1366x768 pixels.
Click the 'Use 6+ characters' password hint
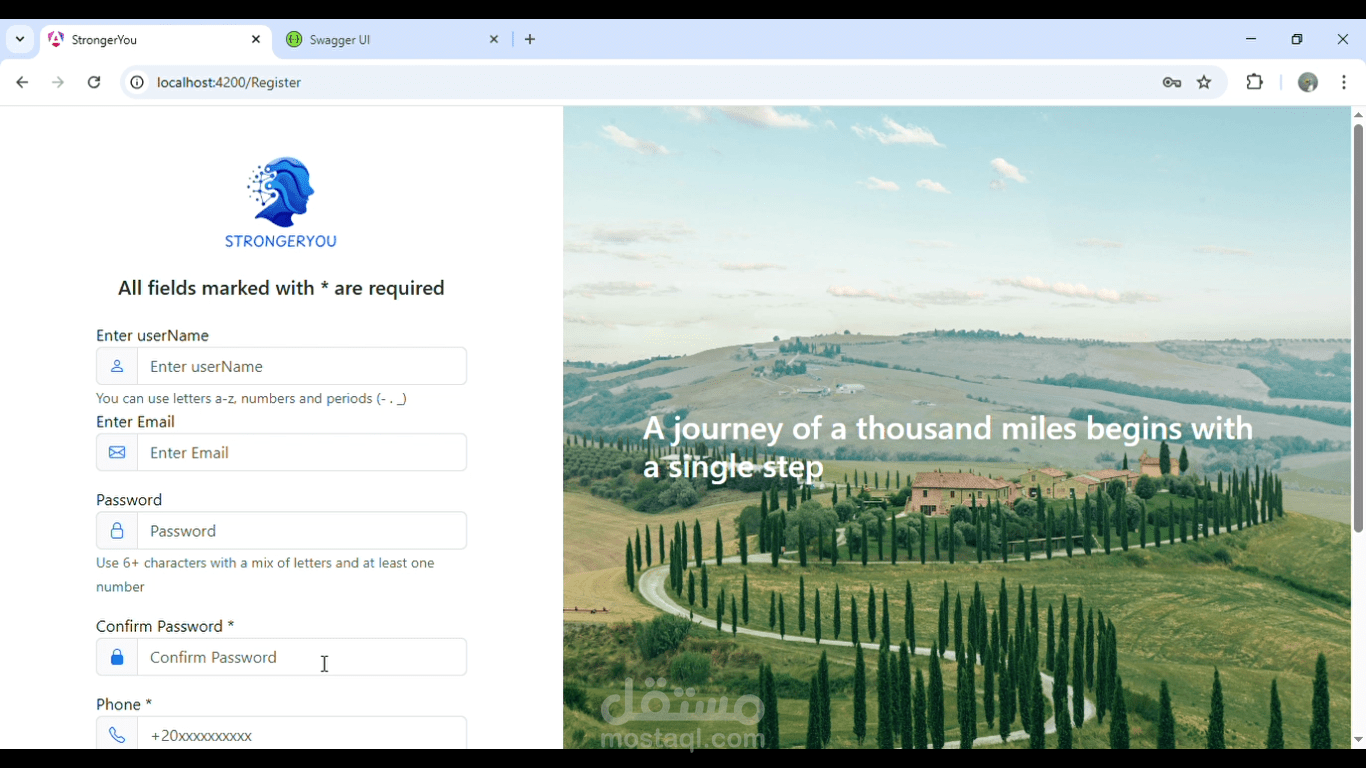click(x=265, y=575)
